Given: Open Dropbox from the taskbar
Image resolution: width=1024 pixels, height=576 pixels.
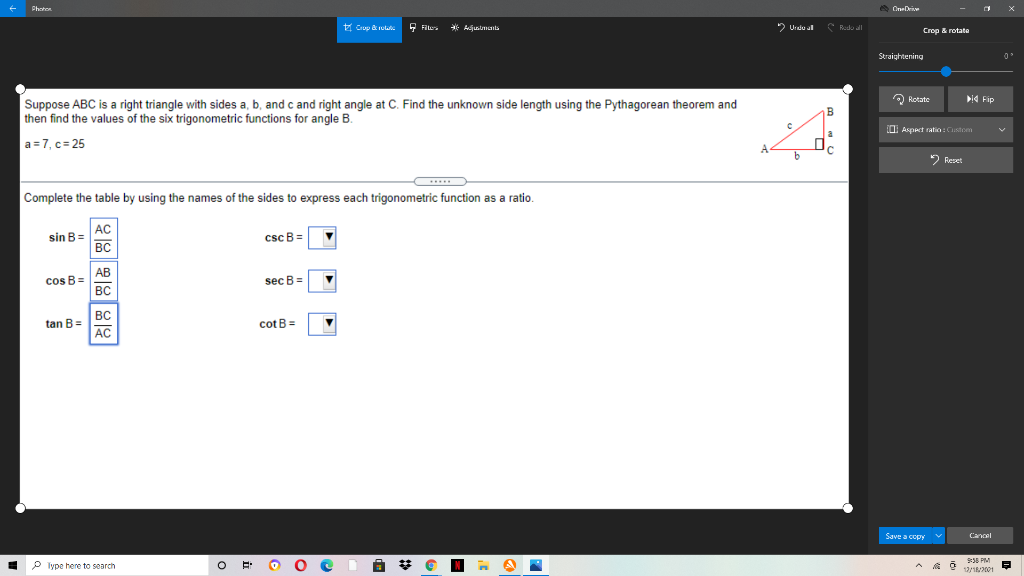Looking at the screenshot, I should (x=403, y=566).
